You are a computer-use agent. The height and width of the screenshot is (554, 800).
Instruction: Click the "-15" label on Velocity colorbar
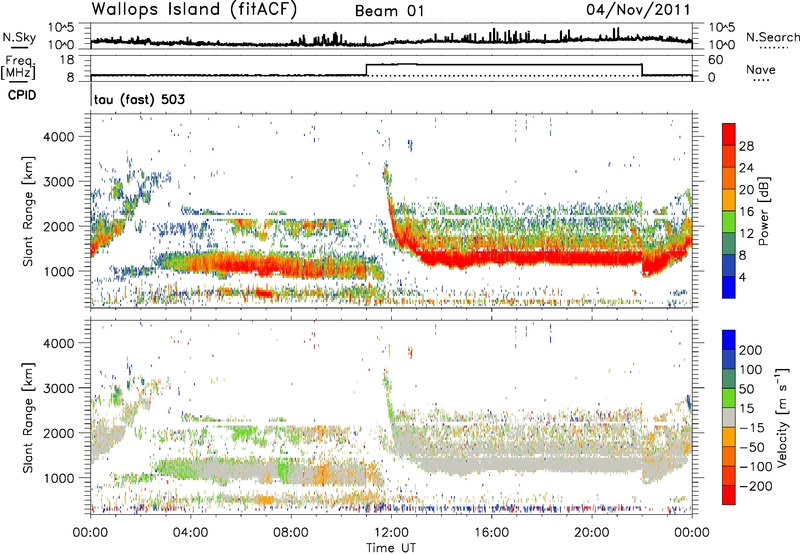[752, 429]
